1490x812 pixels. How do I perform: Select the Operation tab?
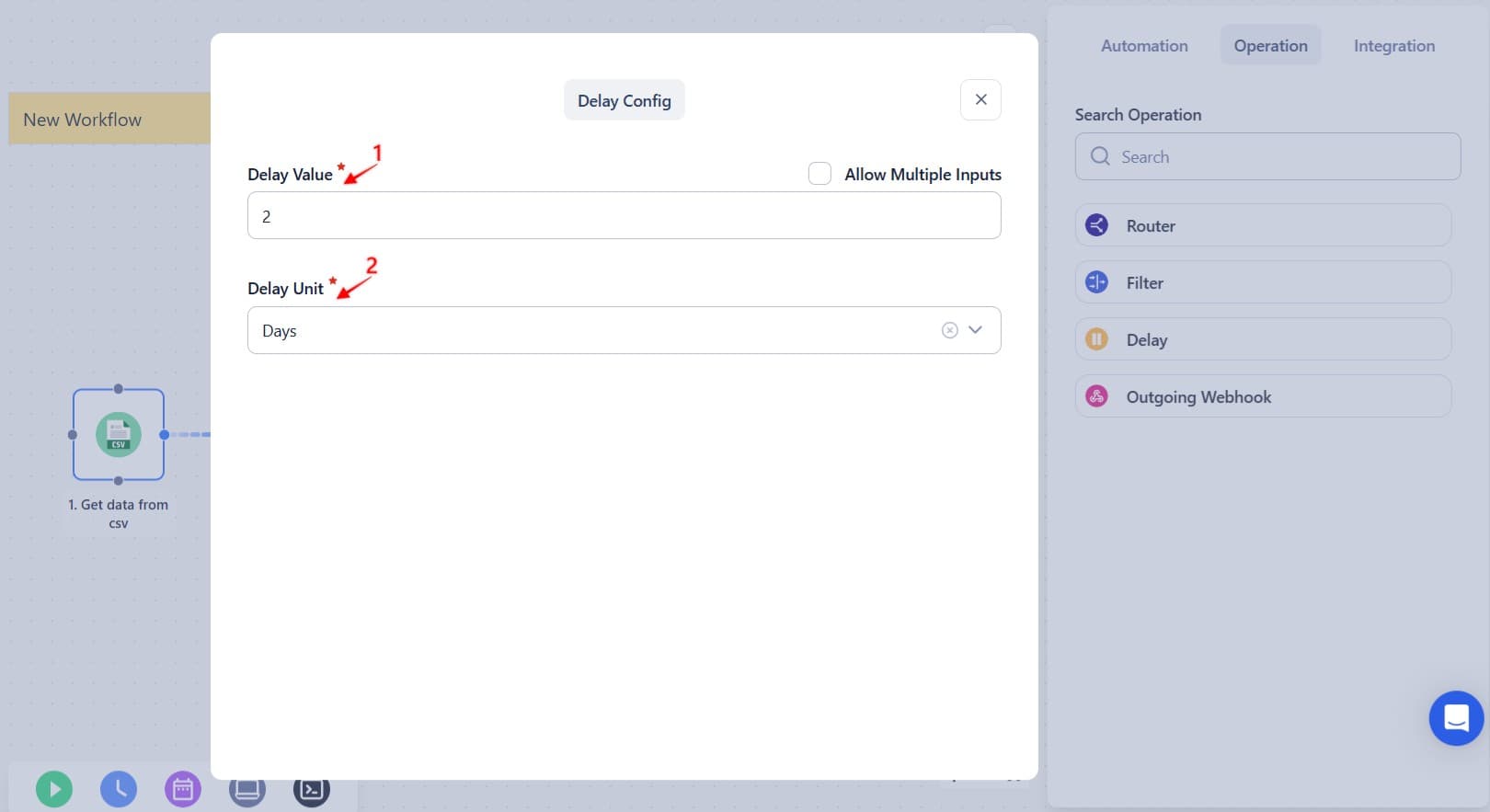(x=1270, y=46)
